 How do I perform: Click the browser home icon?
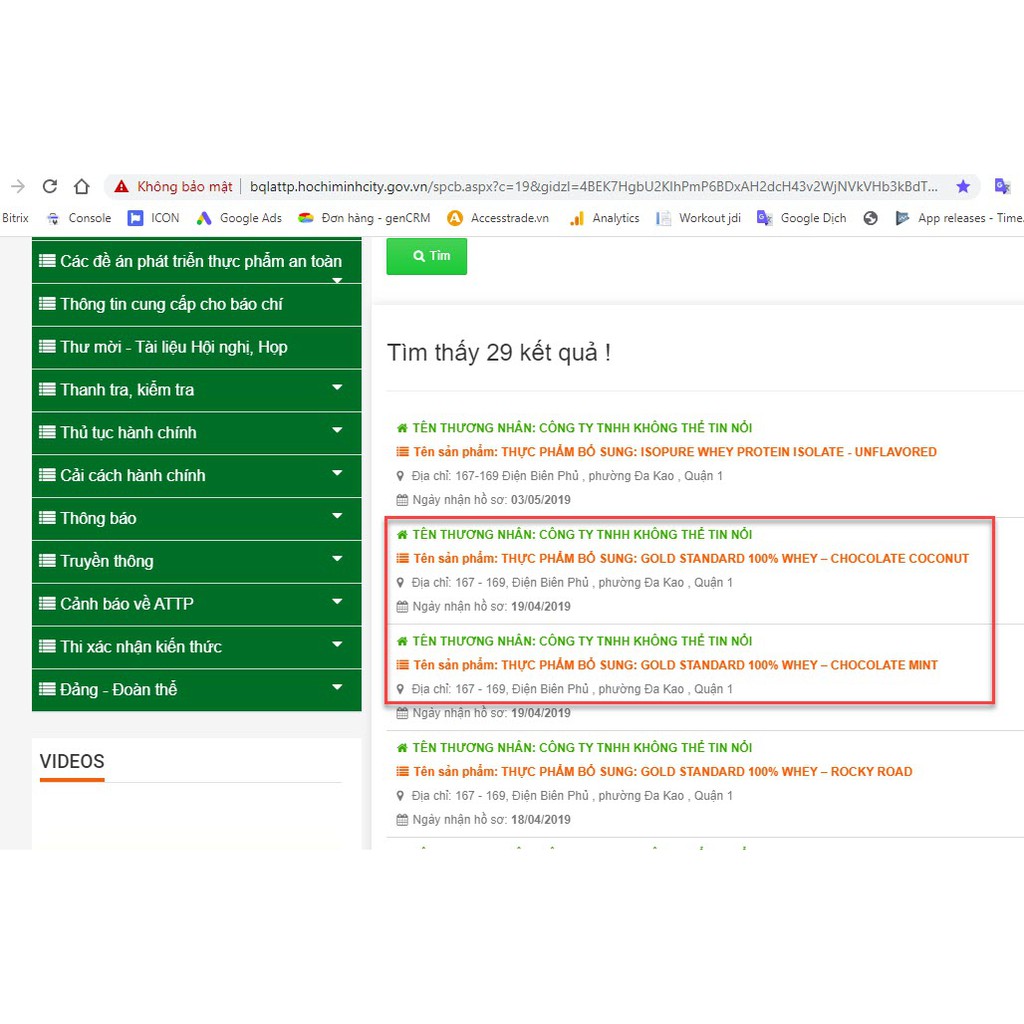[x=82, y=186]
